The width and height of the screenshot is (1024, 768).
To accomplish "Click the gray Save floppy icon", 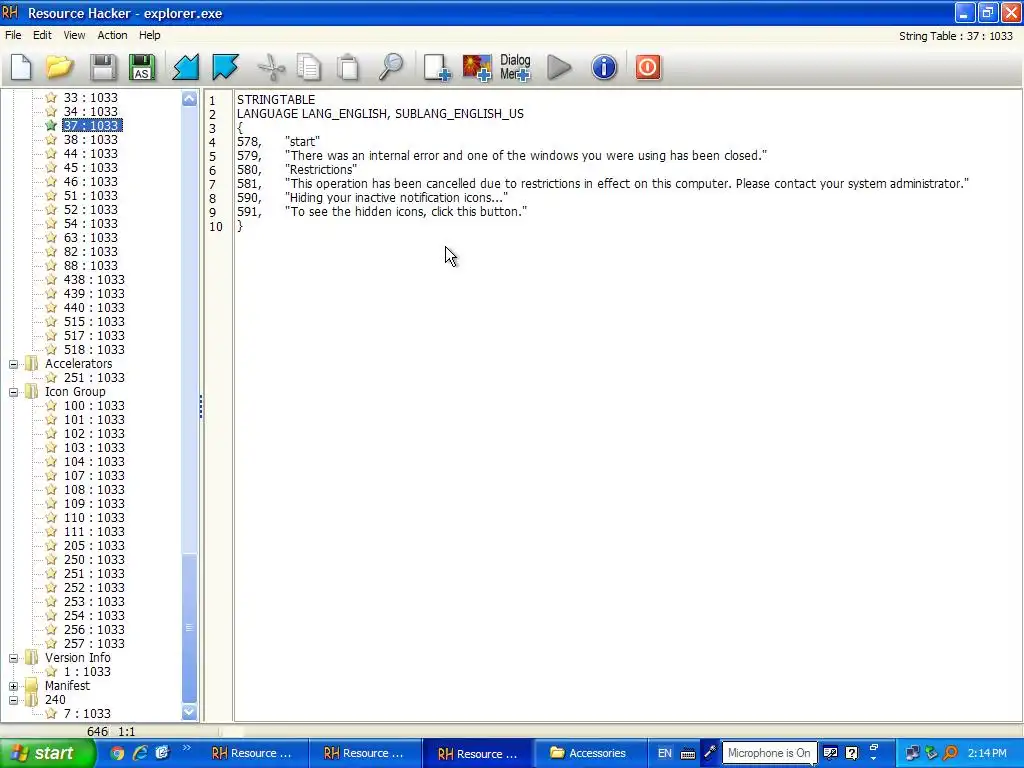I will pos(102,67).
